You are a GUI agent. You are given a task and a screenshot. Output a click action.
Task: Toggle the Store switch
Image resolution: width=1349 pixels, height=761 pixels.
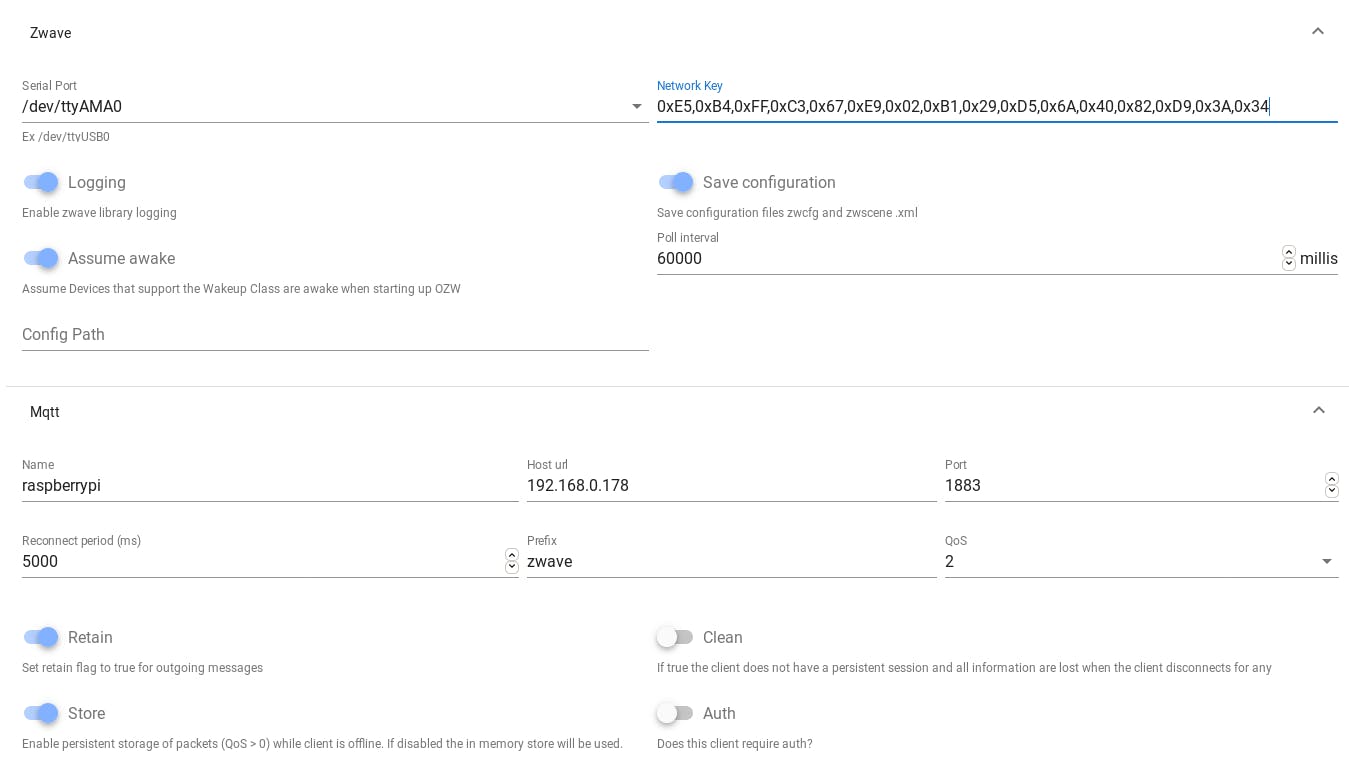41,713
